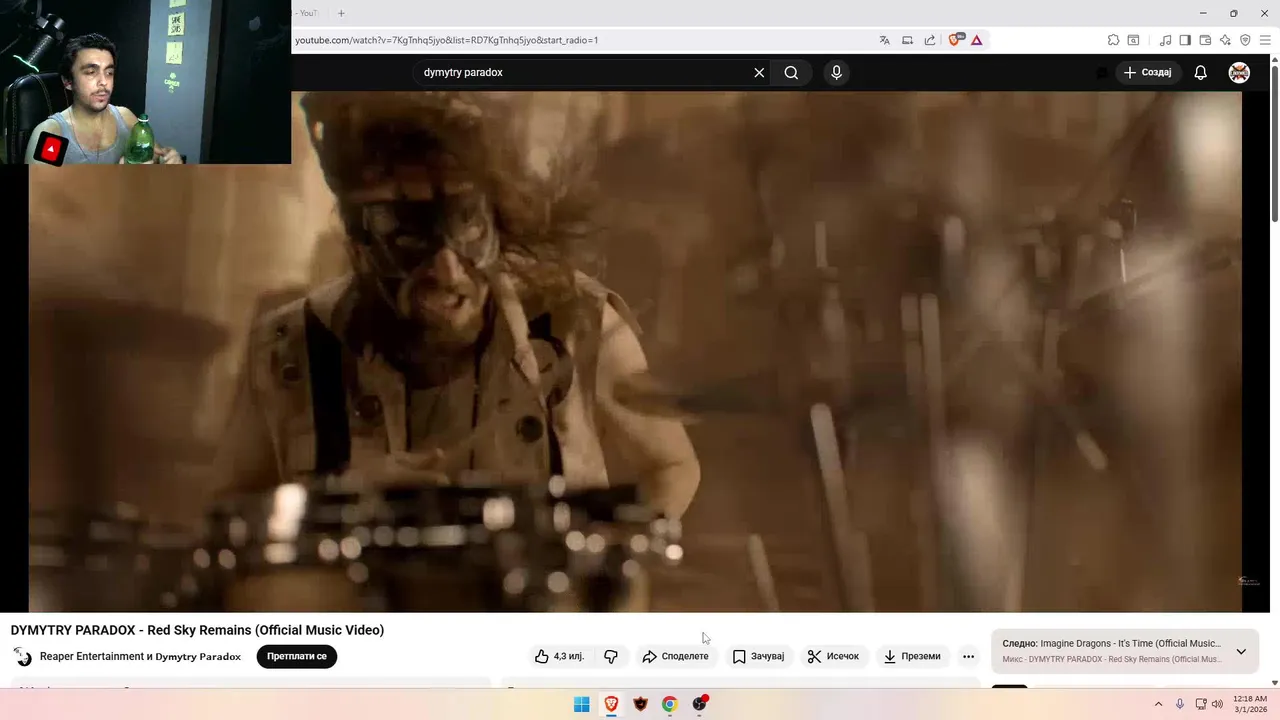Click the tab search icon in toolbar

click(1133, 40)
